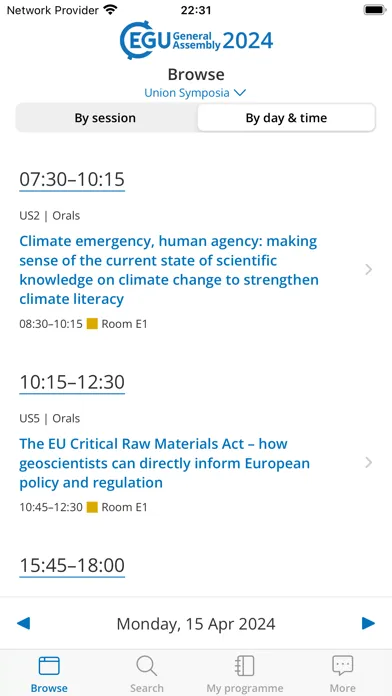Open the More speech bubble icon
Screen dimensions: 392x696
click(343, 666)
